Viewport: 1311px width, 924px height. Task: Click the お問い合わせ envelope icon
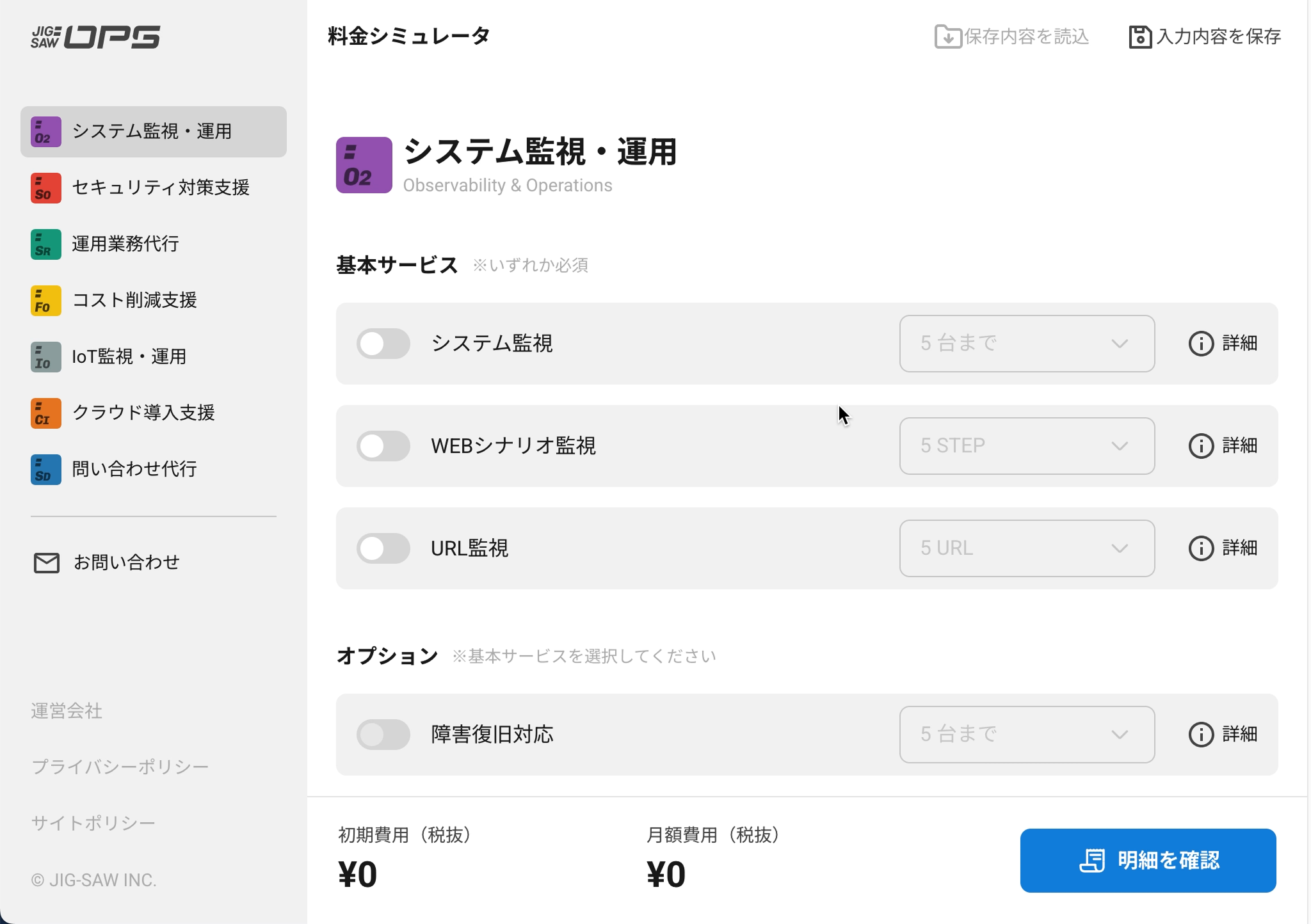click(46, 563)
